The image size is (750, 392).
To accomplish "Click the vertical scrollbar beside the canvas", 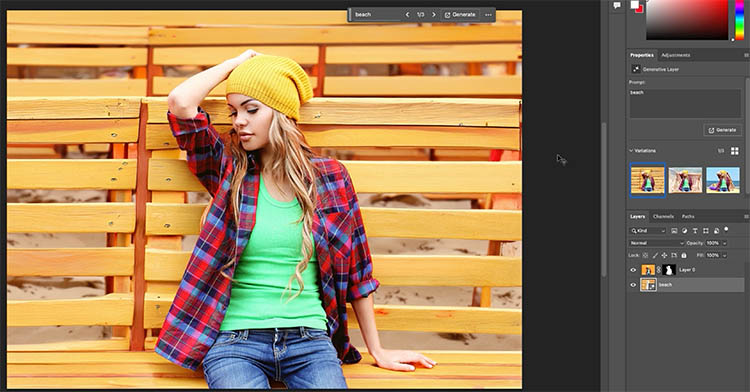I will point(604,199).
